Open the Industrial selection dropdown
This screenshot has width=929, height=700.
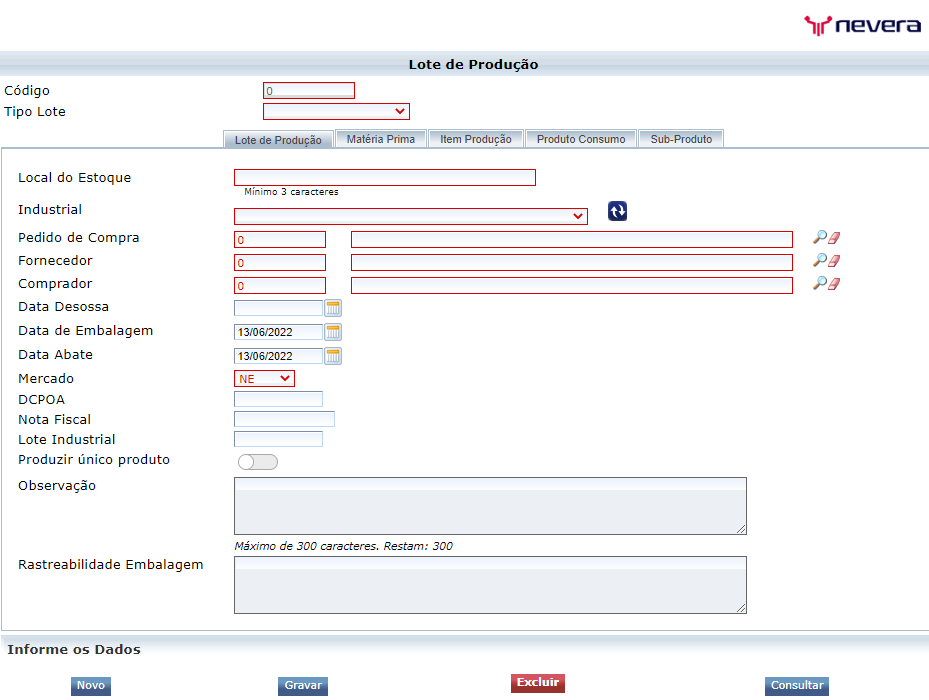(410, 216)
